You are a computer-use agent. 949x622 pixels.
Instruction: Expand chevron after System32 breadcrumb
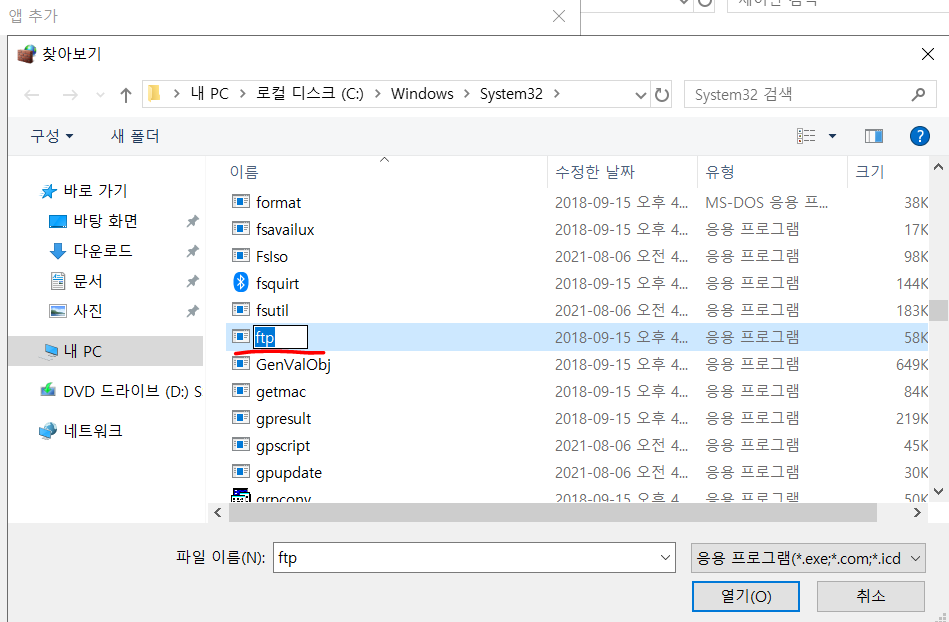point(556,94)
